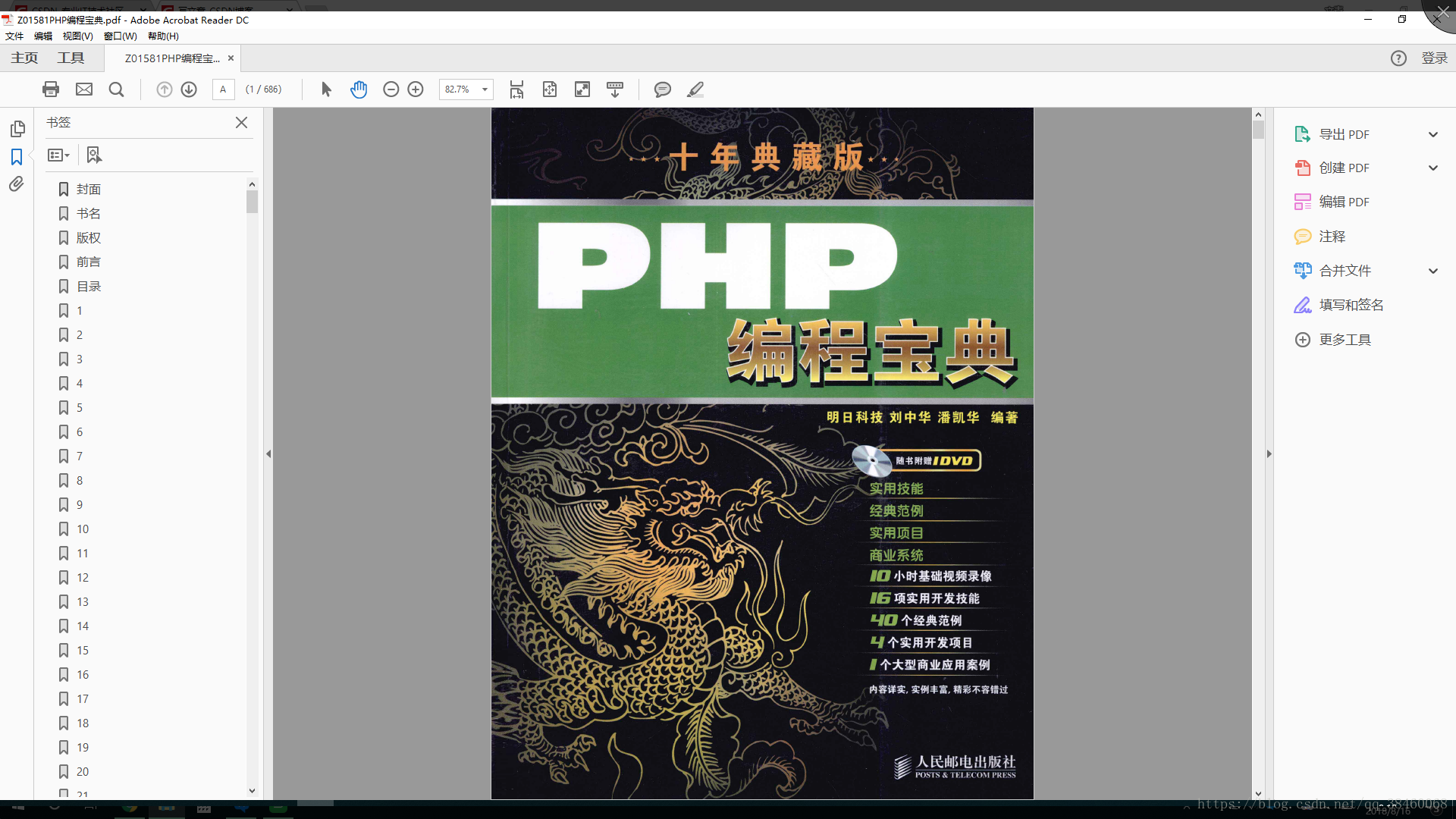Open the 视图(V) menu

point(77,36)
